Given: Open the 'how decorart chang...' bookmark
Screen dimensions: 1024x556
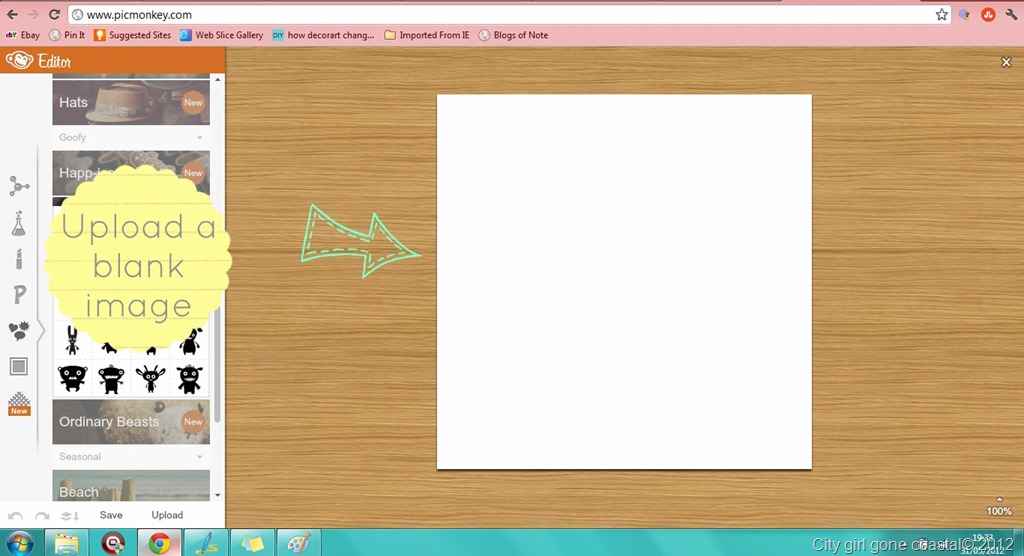Looking at the screenshot, I should [x=323, y=35].
